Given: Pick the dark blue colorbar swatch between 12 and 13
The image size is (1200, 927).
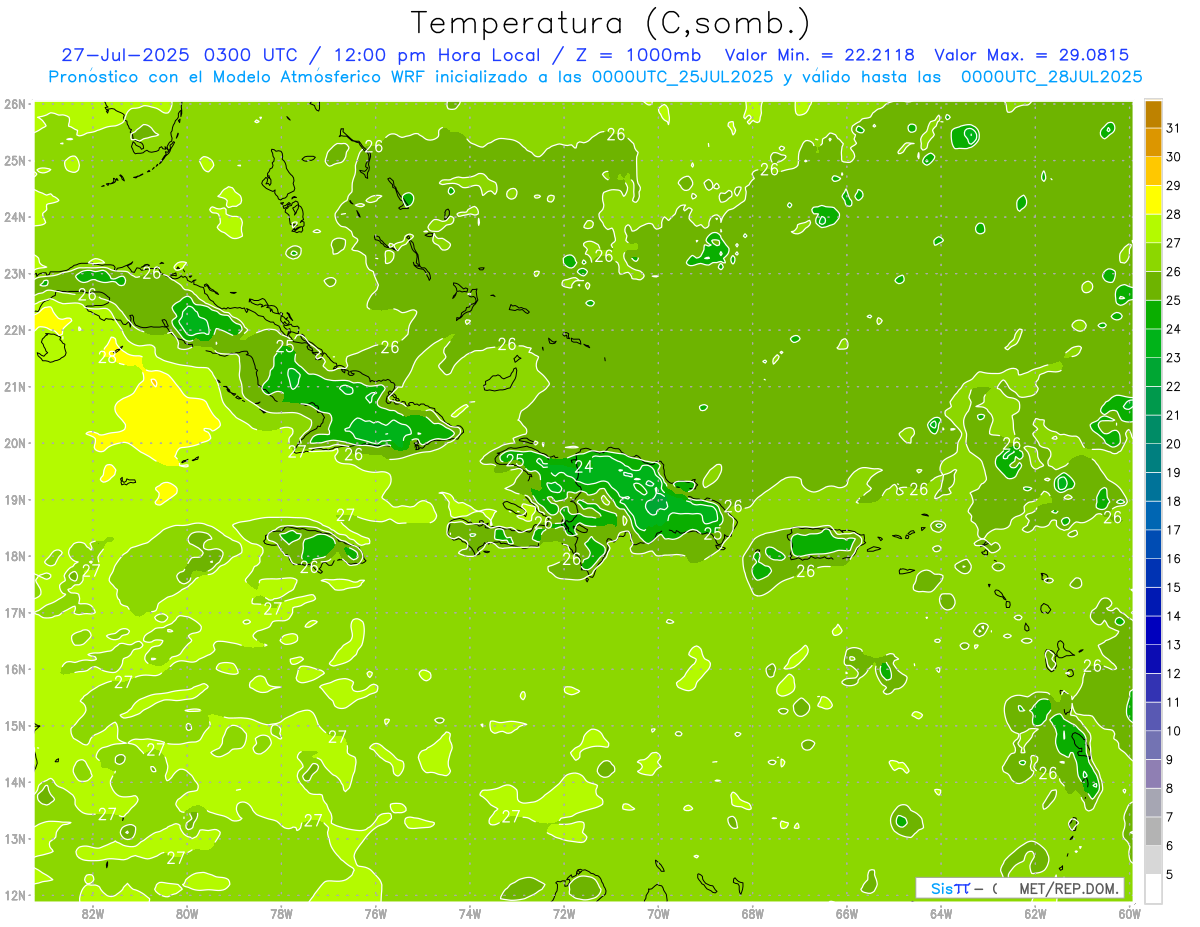Looking at the screenshot, I should pos(1153,659).
